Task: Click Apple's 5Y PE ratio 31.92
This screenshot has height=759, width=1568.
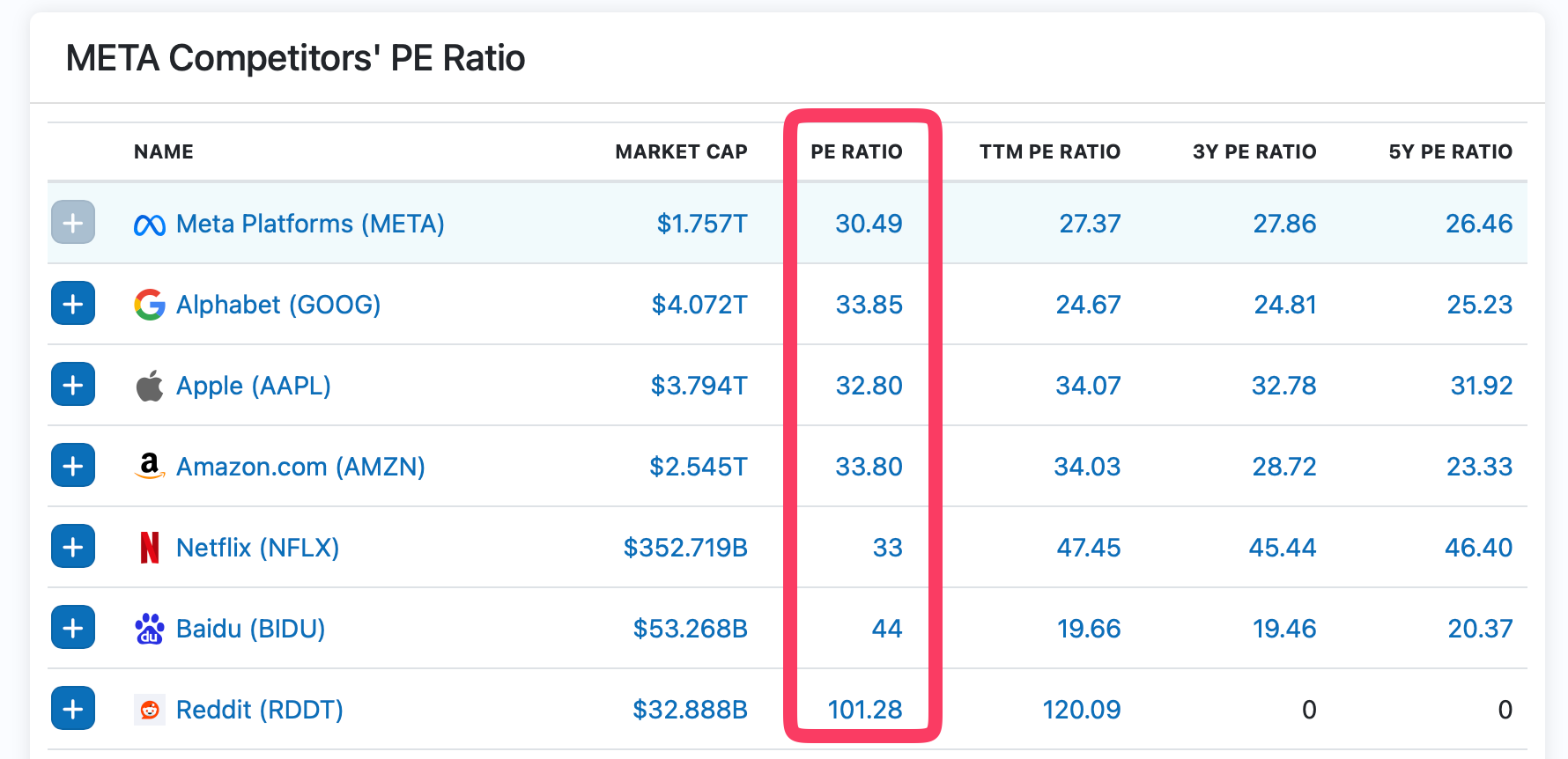Action: click(x=1482, y=386)
